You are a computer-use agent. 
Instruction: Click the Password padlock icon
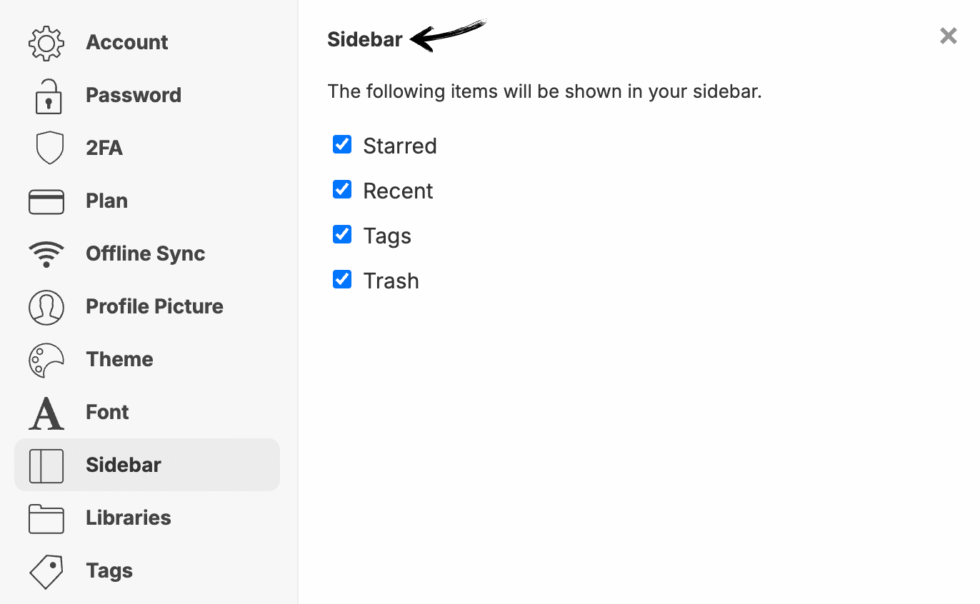[45, 95]
